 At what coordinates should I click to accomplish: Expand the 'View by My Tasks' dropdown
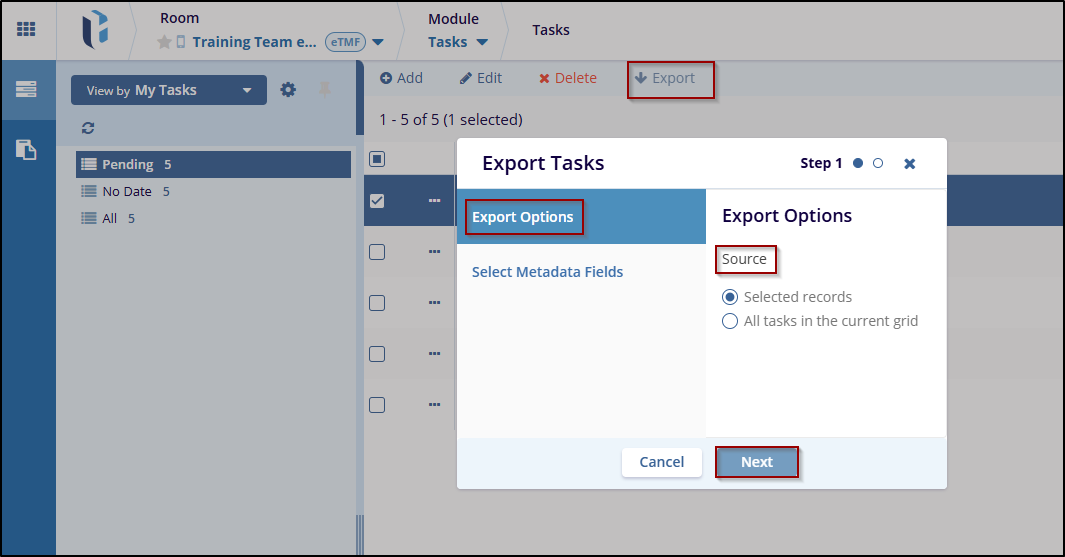pyautogui.click(x=168, y=90)
